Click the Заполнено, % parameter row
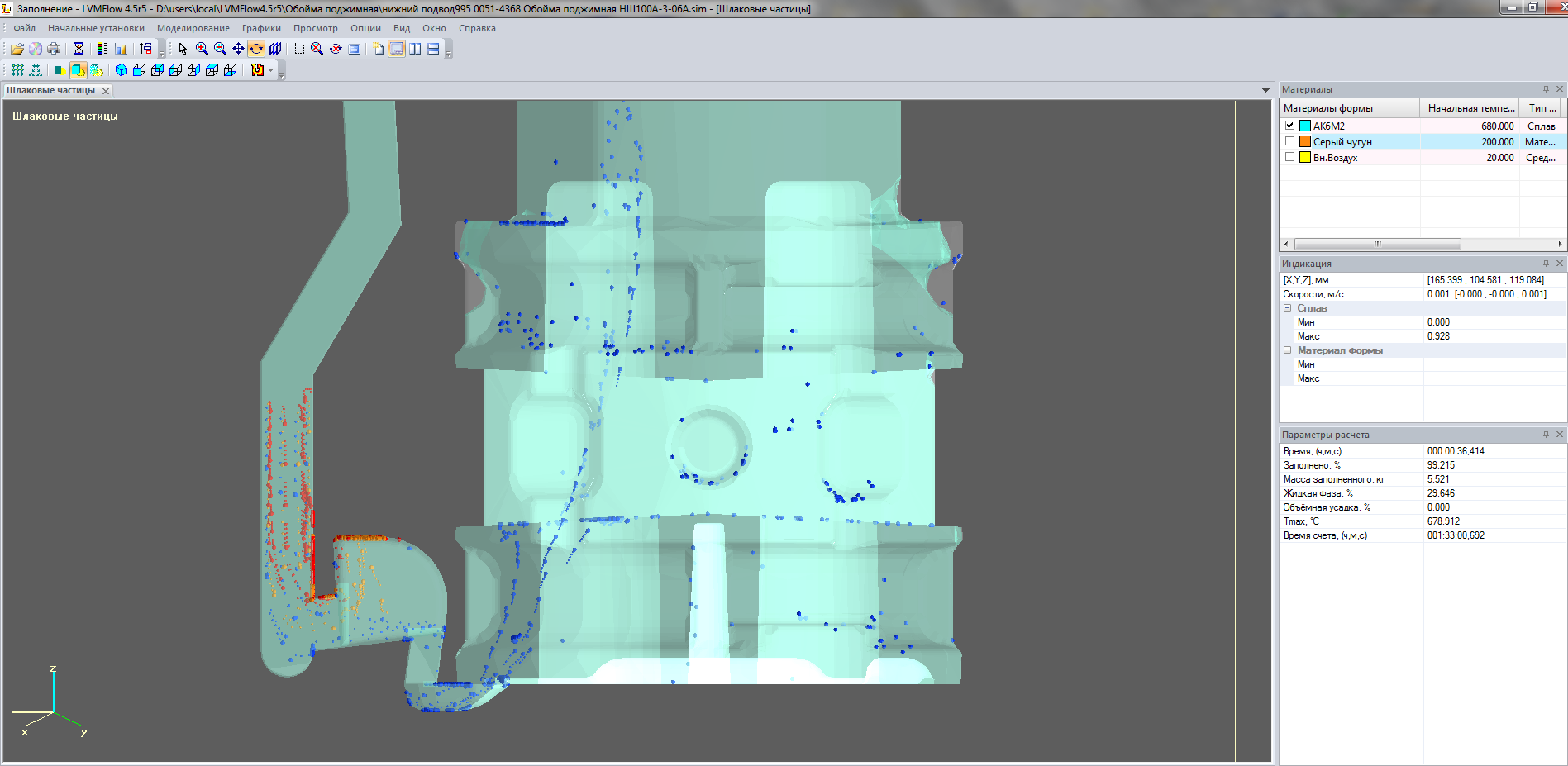The image size is (1568, 766). point(1422,465)
